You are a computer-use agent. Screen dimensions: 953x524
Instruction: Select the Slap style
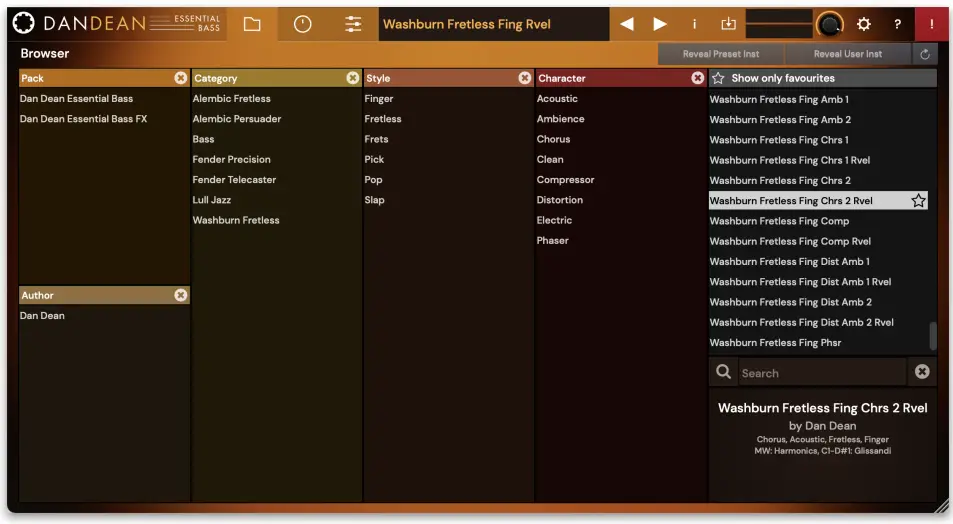click(374, 199)
